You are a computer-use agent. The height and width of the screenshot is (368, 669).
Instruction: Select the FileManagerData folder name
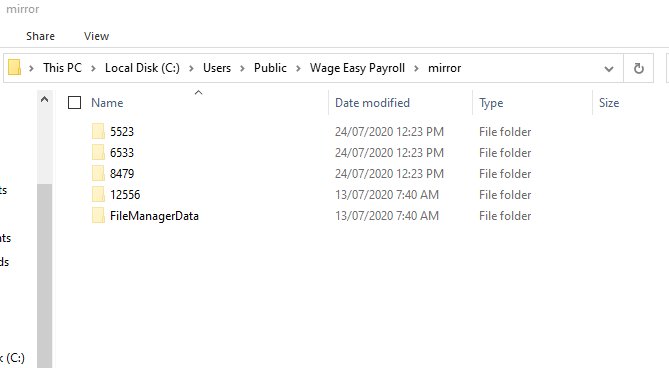154,216
